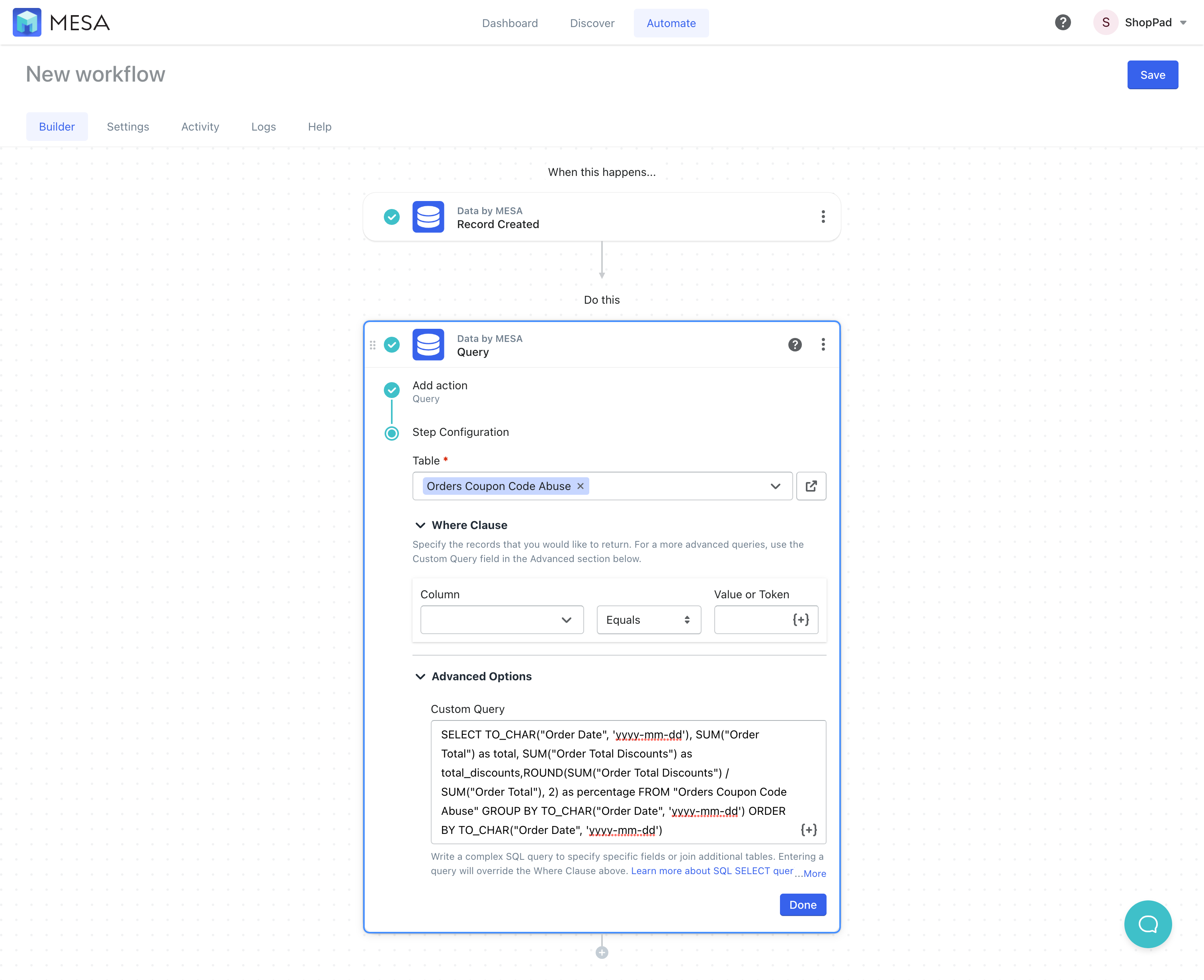The height and width of the screenshot is (980, 1204).
Task: Save the new workflow
Action: coord(1153,75)
